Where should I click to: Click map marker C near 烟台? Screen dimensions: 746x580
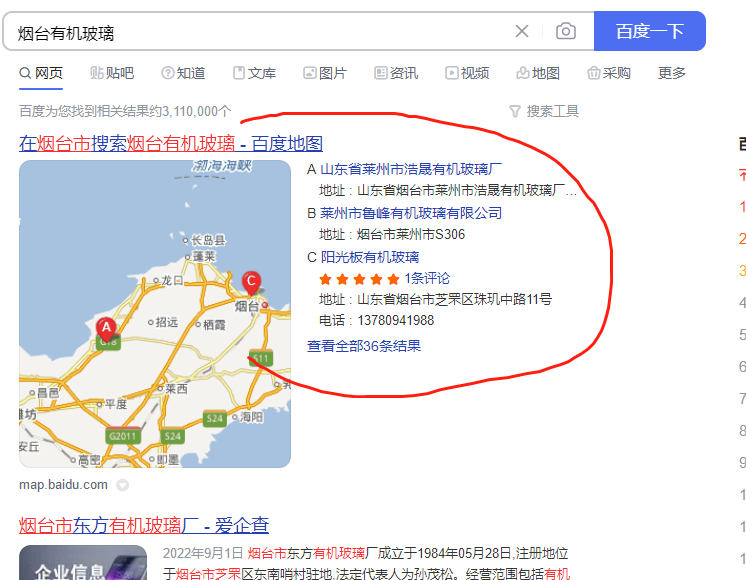tap(251, 282)
